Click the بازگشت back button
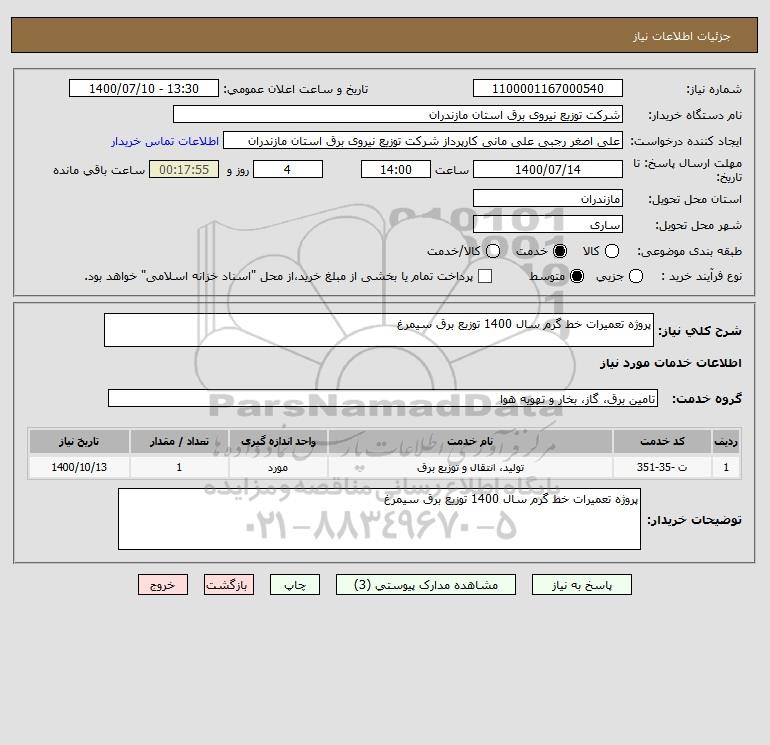The width and height of the screenshot is (770, 745). click(x=229, y=584)
